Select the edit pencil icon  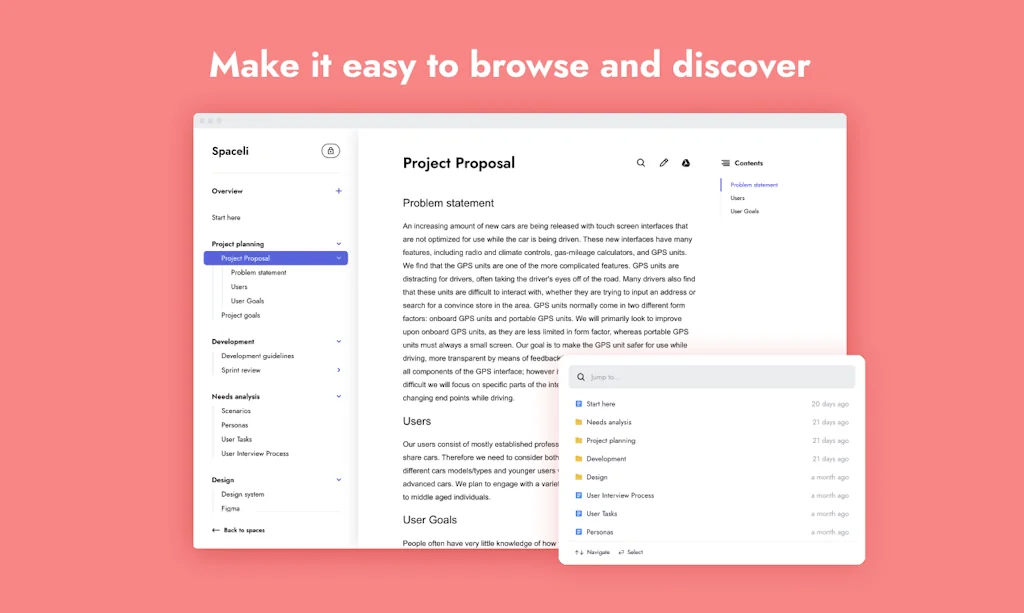click(663, 162)
